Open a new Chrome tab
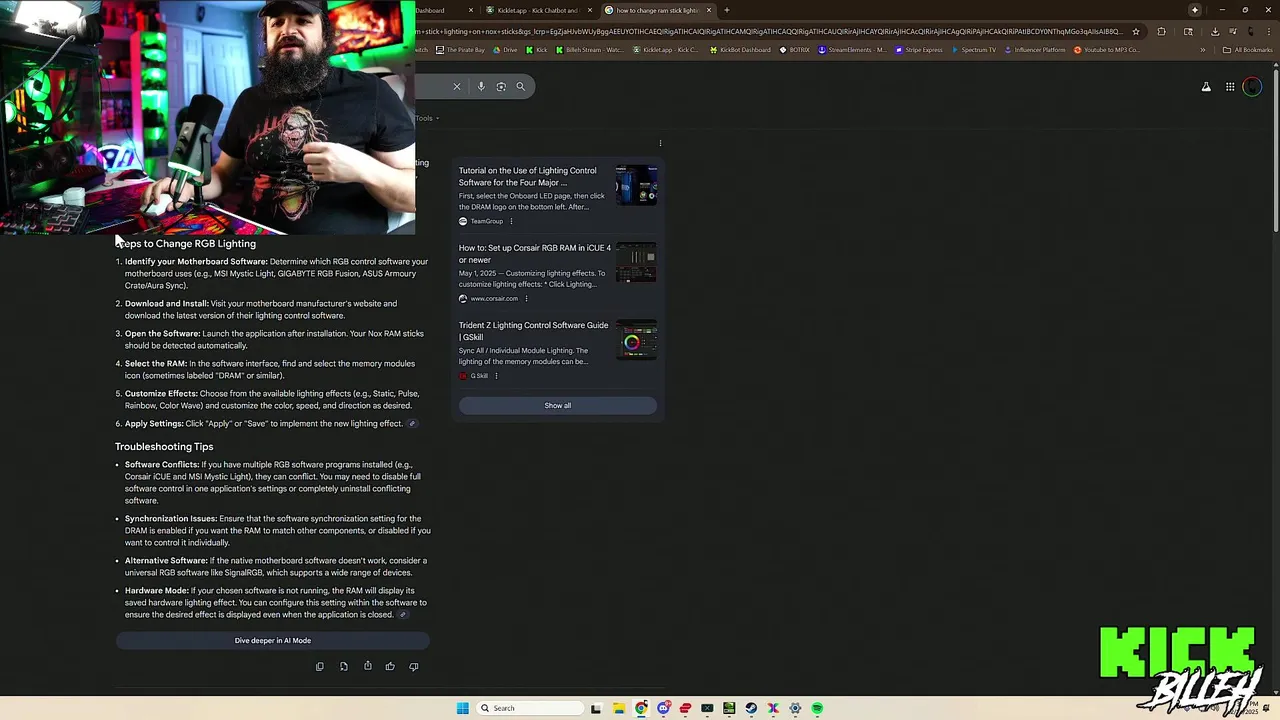The width and height of the screenshot is (1280, 720). tap(727, 10)
